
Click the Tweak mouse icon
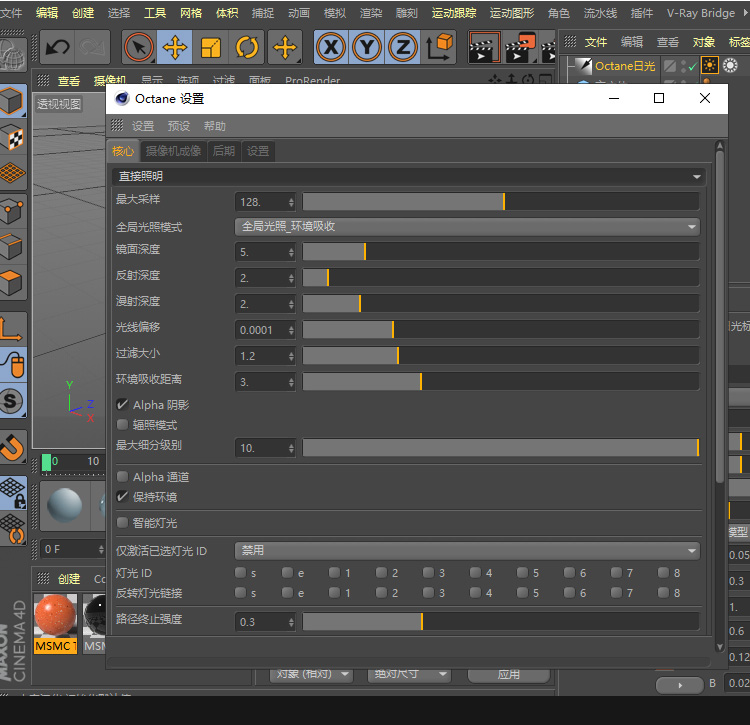click(13, 364)
